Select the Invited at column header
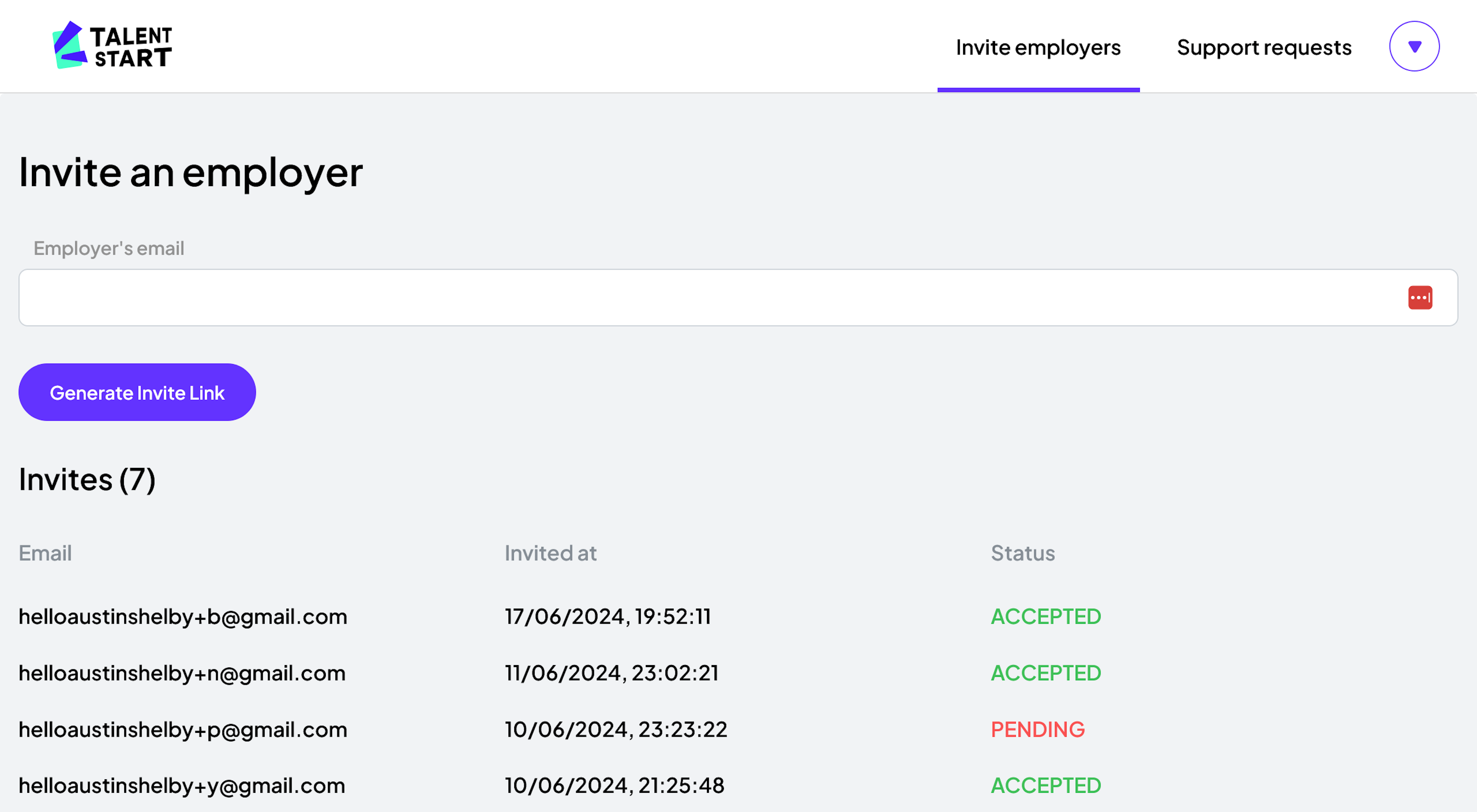The height and width of the screenshot is (812, 1477). (550, 553)
